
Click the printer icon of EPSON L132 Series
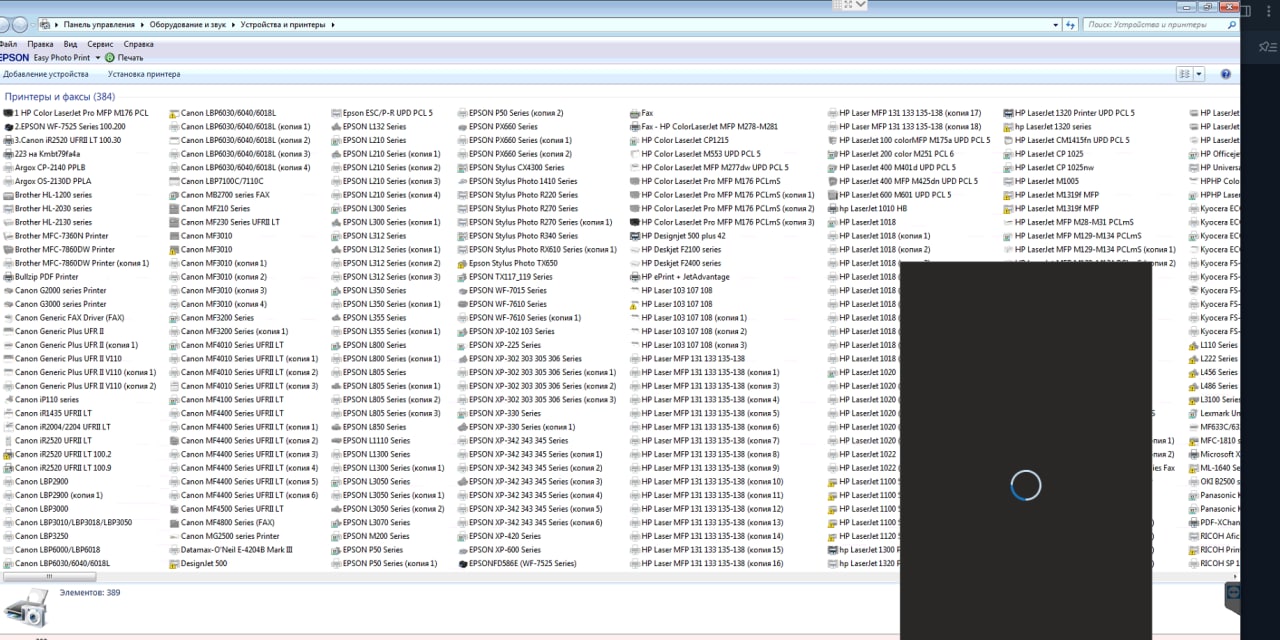(336, 127)
